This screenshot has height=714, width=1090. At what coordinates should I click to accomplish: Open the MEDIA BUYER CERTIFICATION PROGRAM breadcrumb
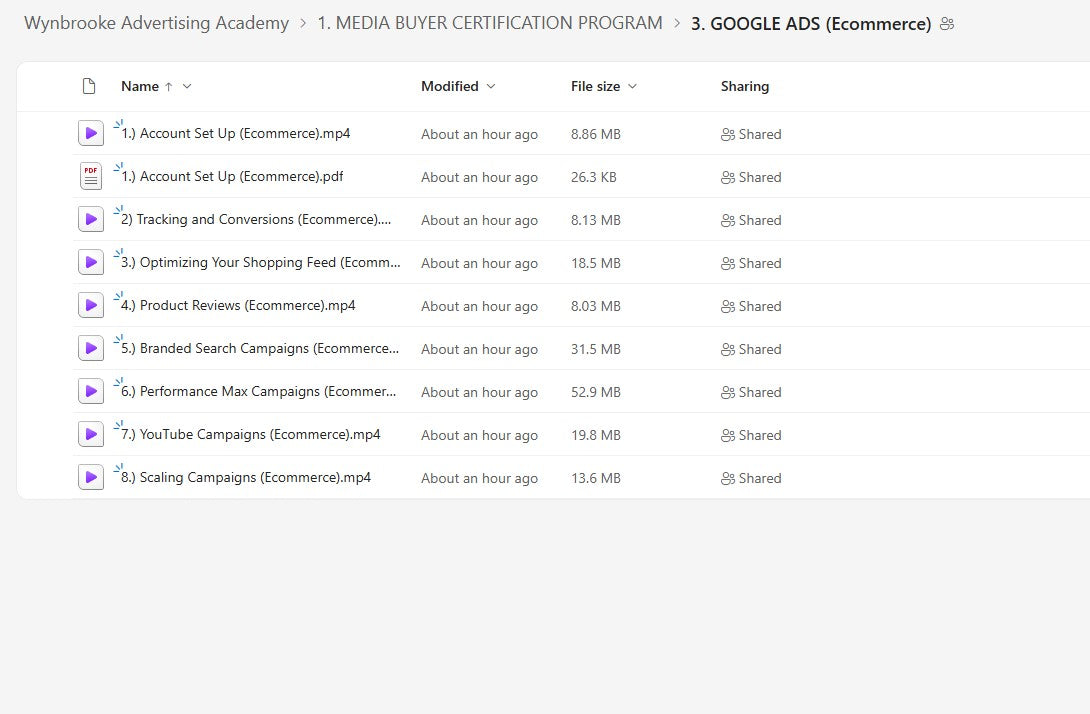(489, 22)
